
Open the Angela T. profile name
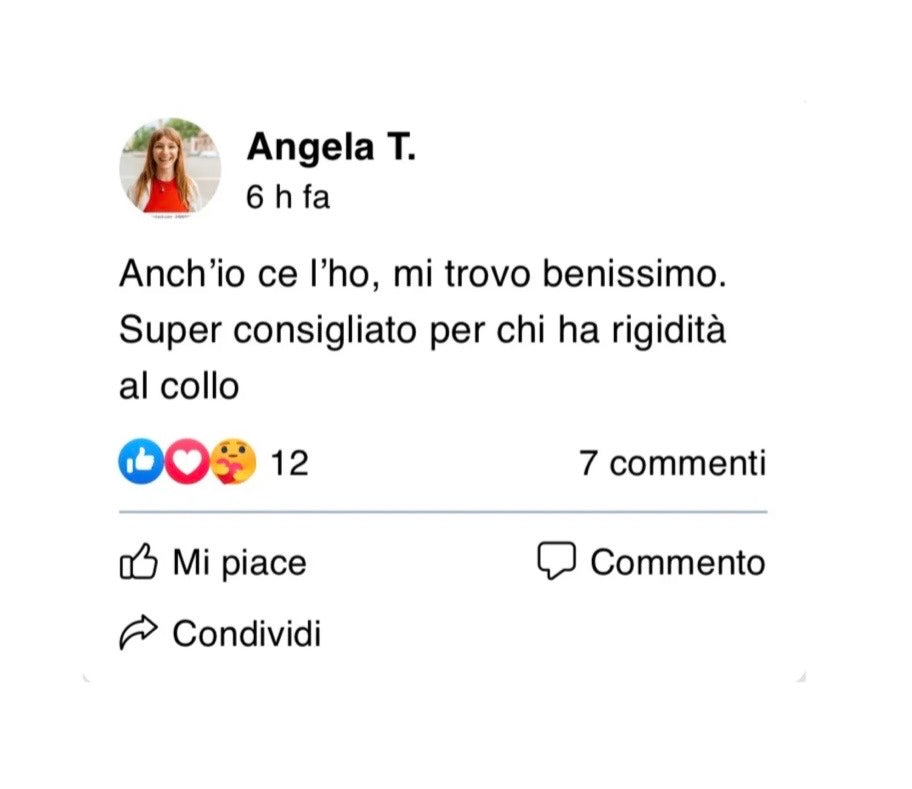(331, 147)
